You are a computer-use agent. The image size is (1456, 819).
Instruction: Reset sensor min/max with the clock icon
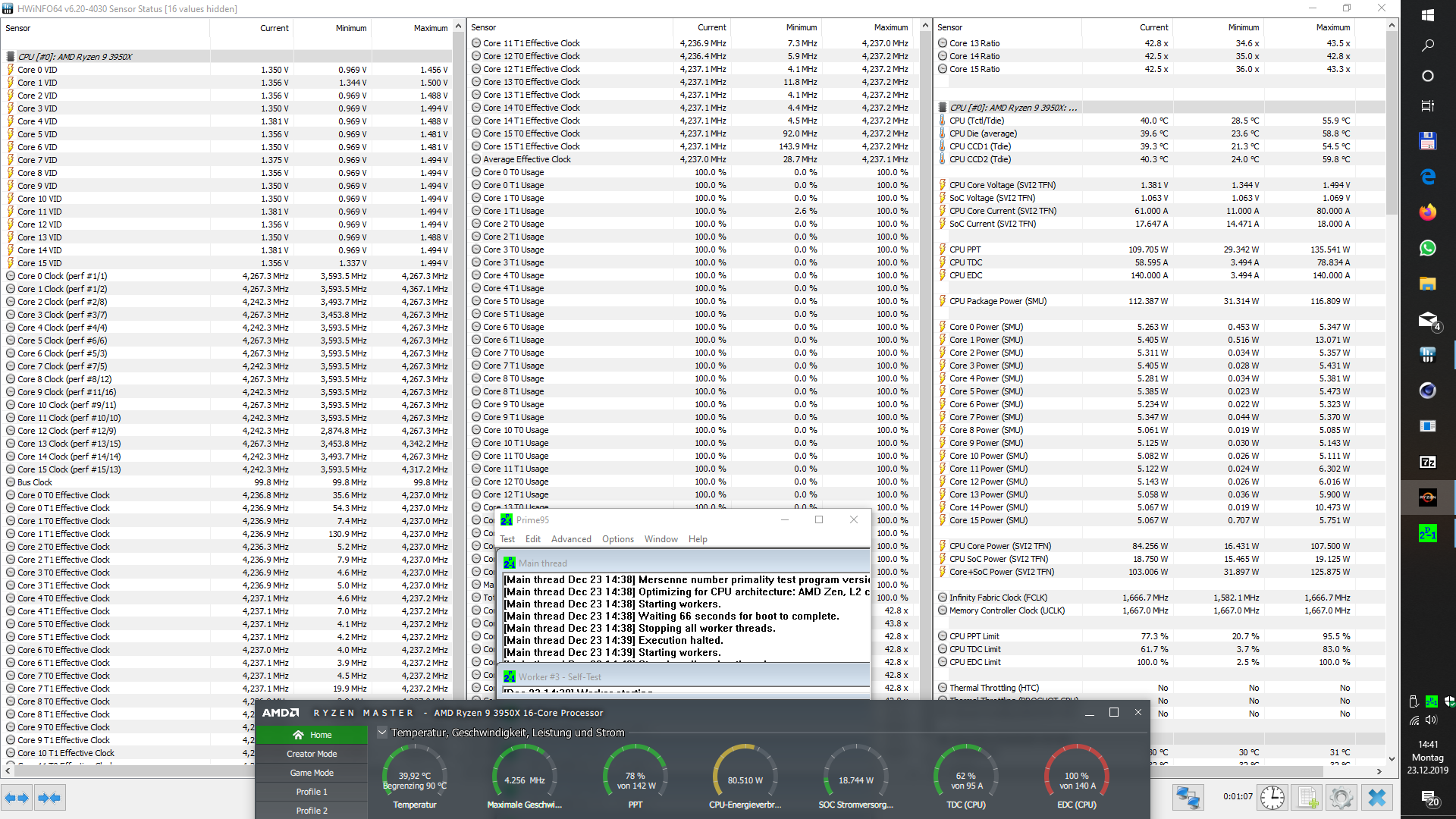point(1272,798)
